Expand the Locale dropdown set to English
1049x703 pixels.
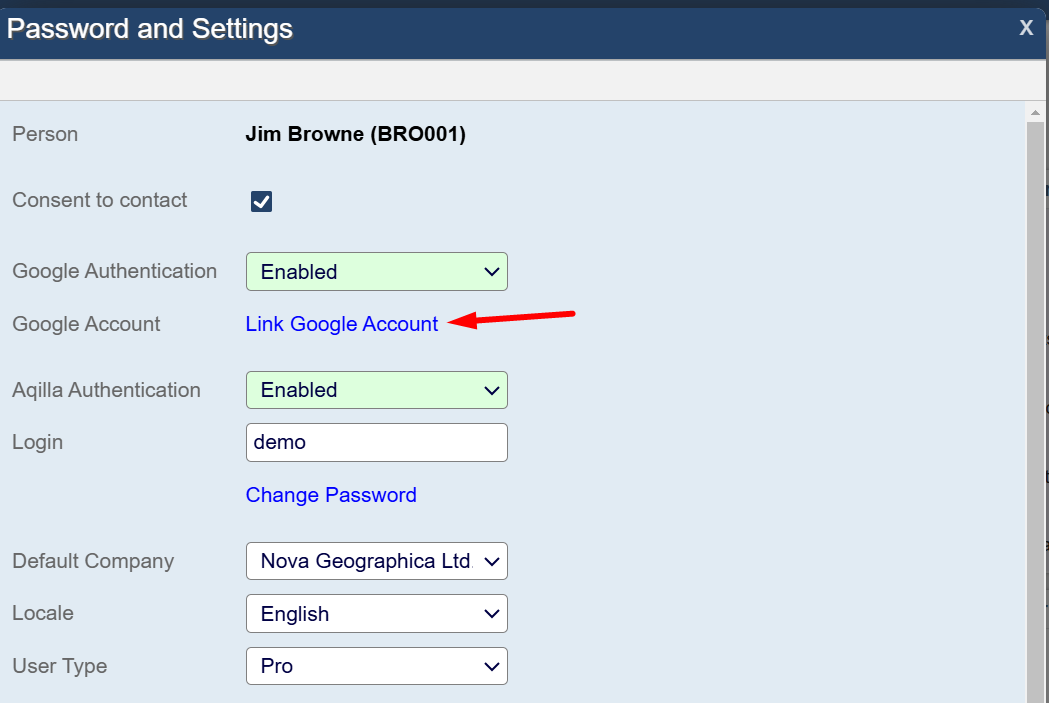[376, 614]
